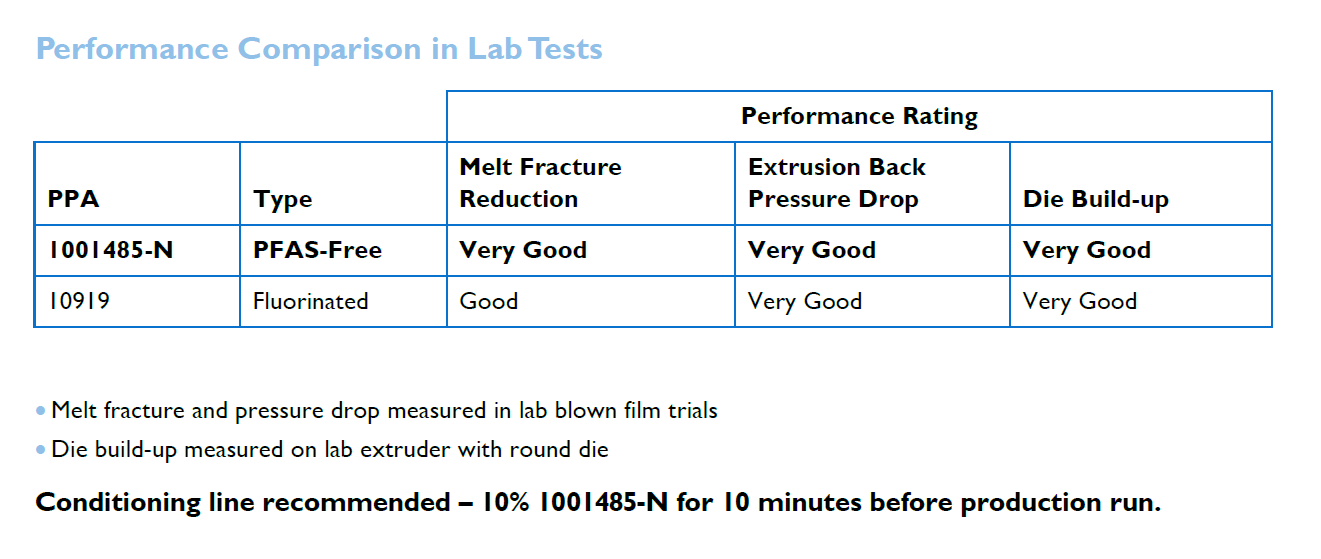1321x559 pixels.
Task: Click 1001485-N's Melt Fracture 'Very Good' rating
Action: coord(523,250)
